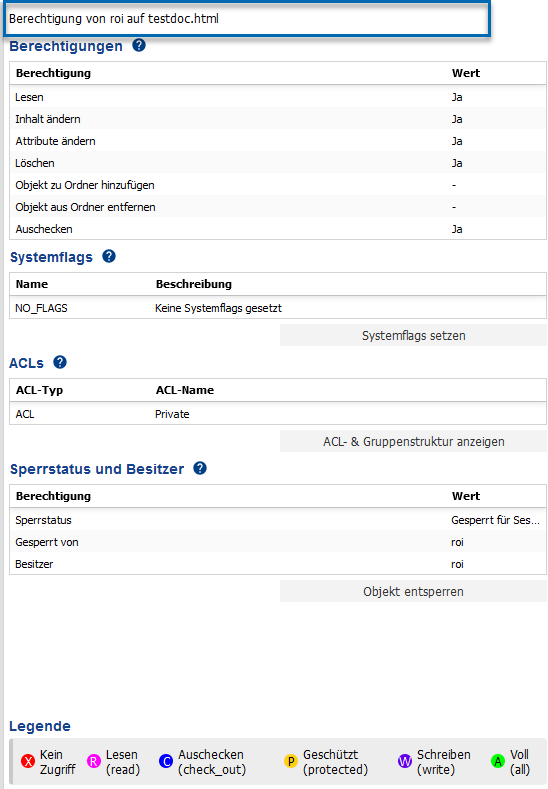Viewport: 548px width, 789px height.
Task: Open help icon beside Systemflags heading
Action: click(x=109, y=257)
